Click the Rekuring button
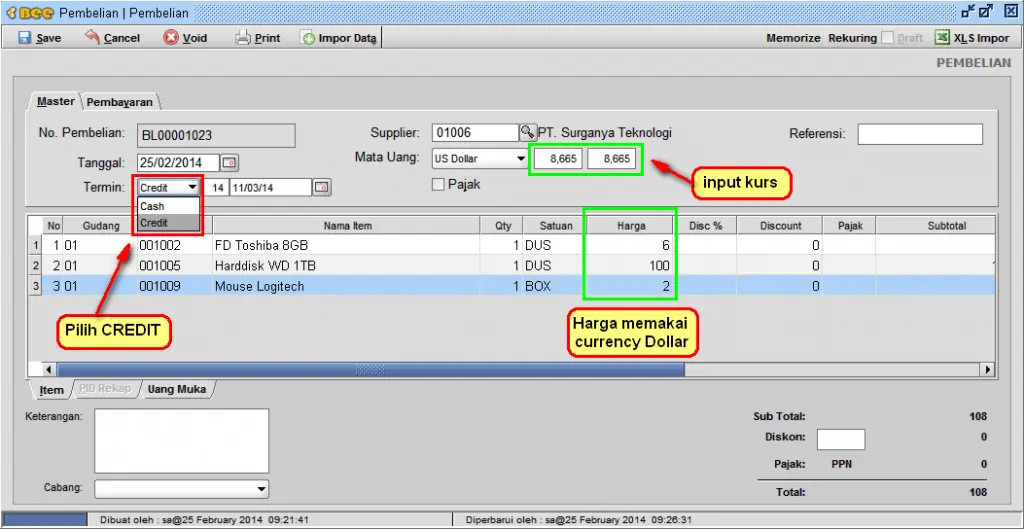The height and width of the screenshot is (529, 1024). coord(852,38)
